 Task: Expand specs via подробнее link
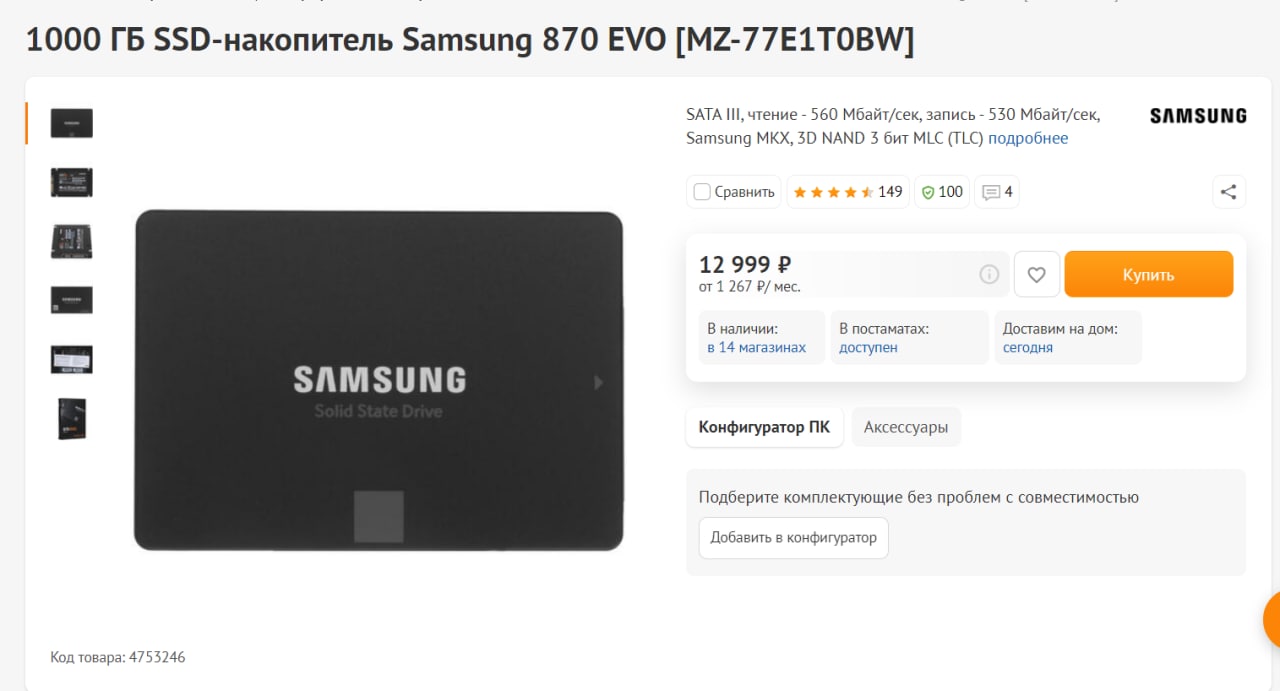tap(1028, 138)
